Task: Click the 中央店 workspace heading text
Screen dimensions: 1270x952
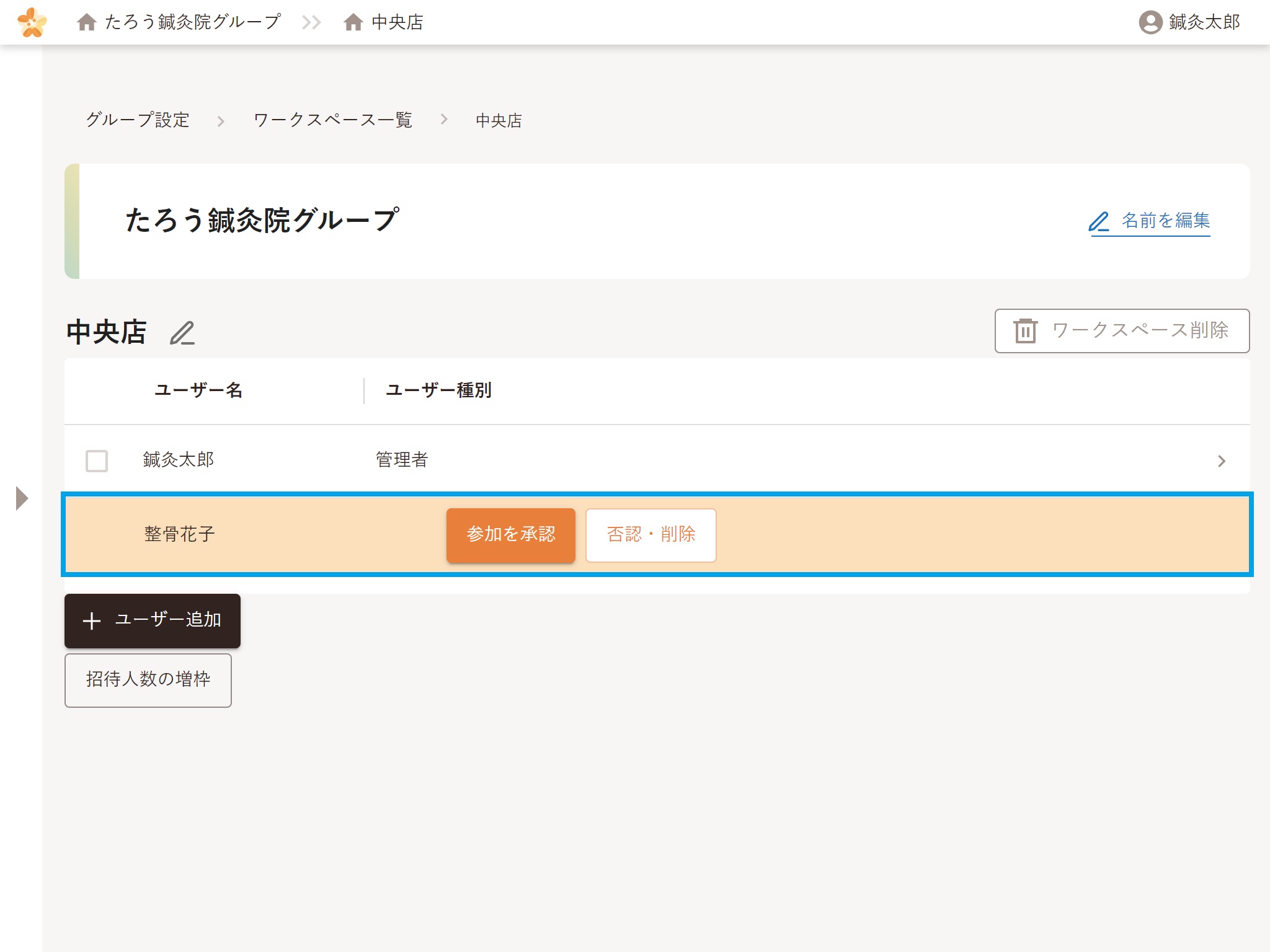Action: 107,332
